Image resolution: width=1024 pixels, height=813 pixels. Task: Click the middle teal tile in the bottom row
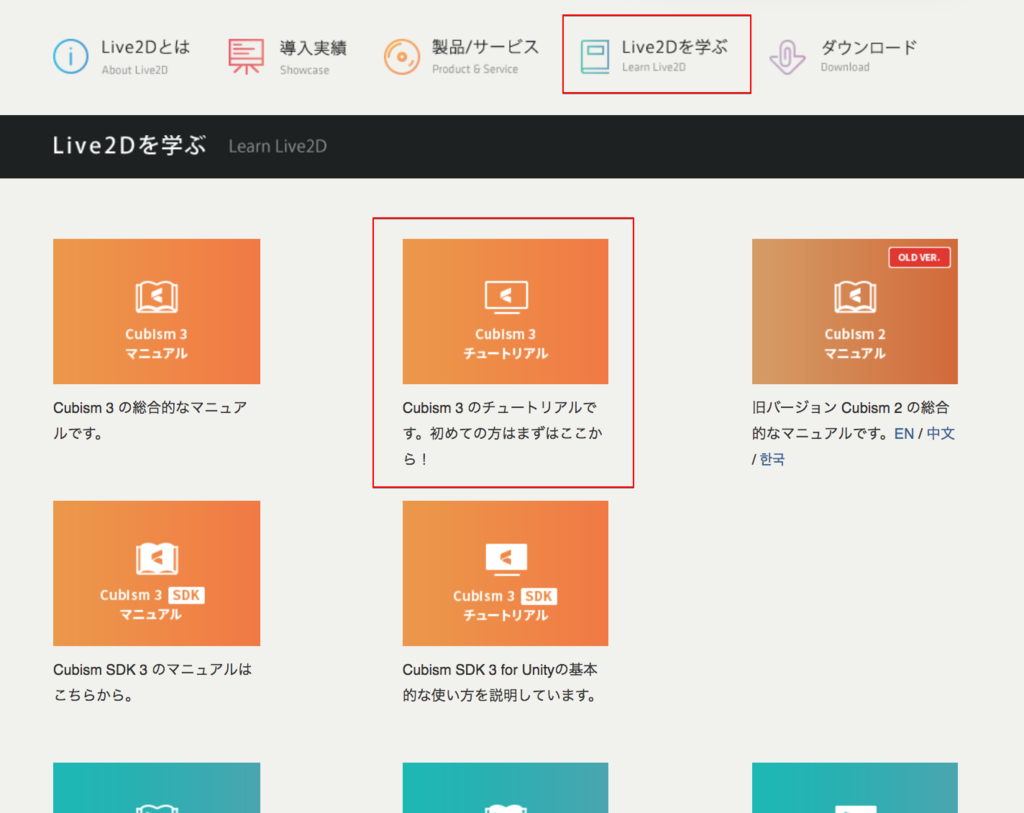point(505,788)
